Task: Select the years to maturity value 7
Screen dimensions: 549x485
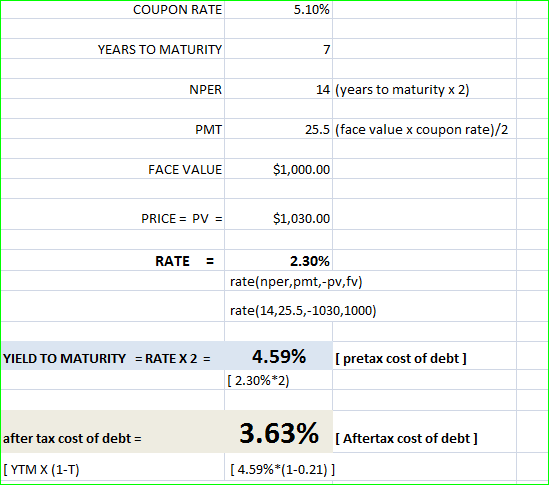Action: 326,50
